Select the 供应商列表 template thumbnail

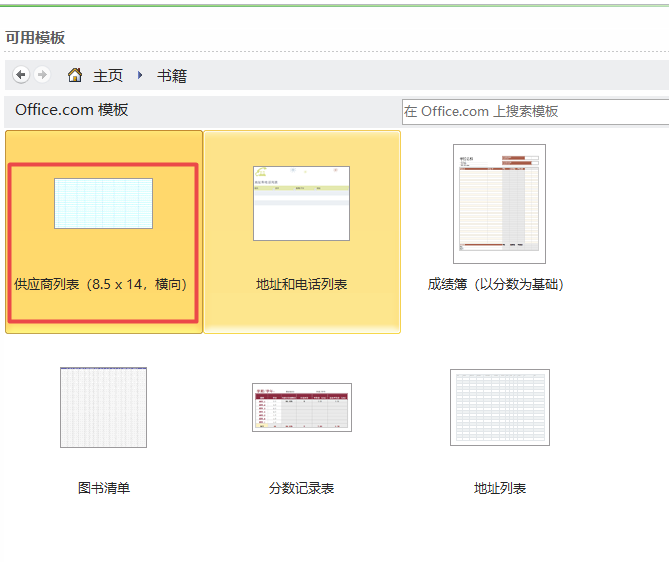click(x=103, y=204)
